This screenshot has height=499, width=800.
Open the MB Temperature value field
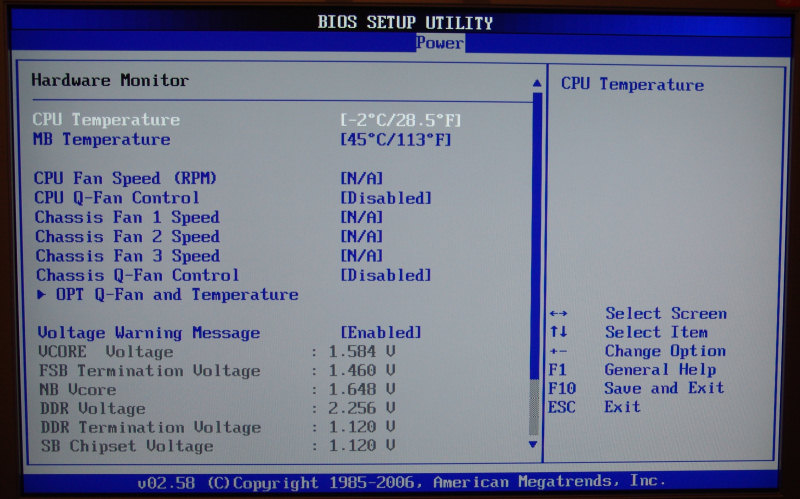[396, 140]
